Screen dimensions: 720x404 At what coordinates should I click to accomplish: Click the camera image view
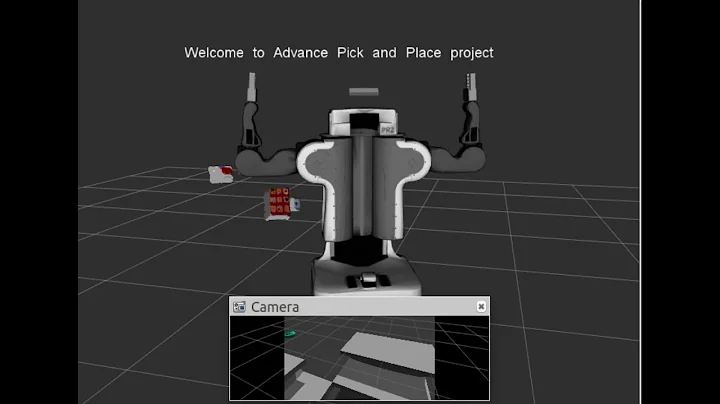pyautogui.click(x=359, y=358)
